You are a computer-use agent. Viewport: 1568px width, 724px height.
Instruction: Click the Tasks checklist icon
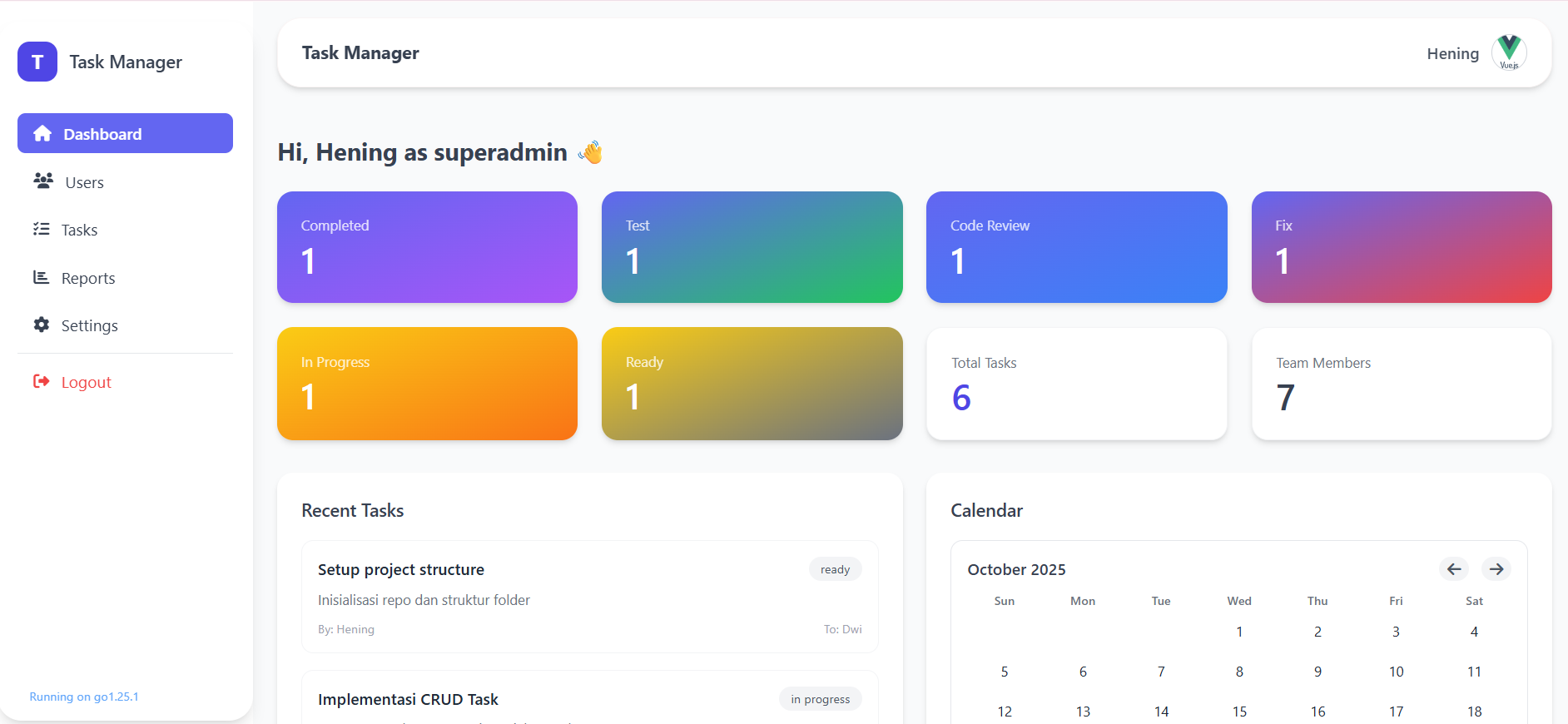pyautogui.click(x=42, y=229)
